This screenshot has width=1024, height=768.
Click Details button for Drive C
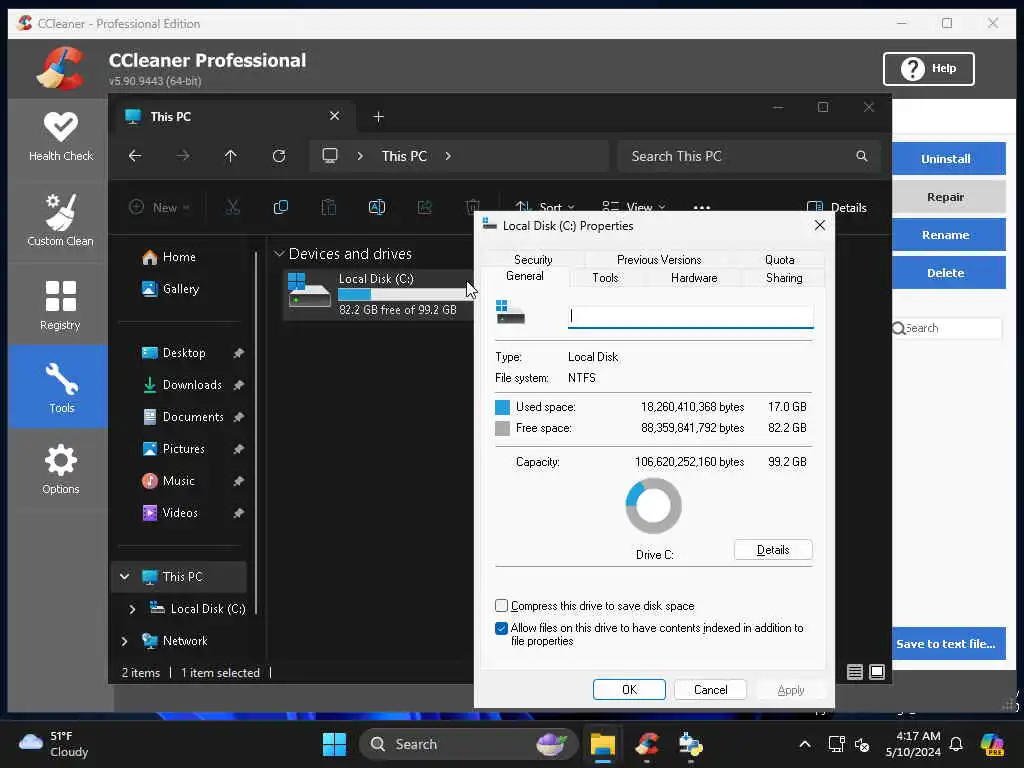[x=773, y=550]
